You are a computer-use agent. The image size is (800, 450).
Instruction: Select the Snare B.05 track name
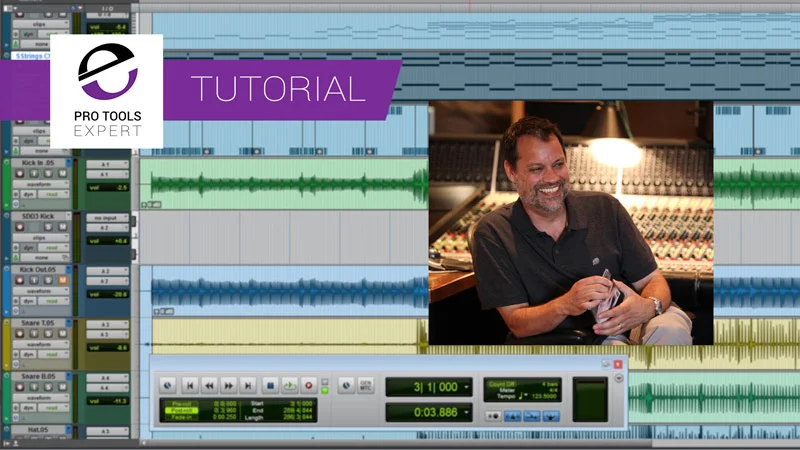[x=39, y=376]
